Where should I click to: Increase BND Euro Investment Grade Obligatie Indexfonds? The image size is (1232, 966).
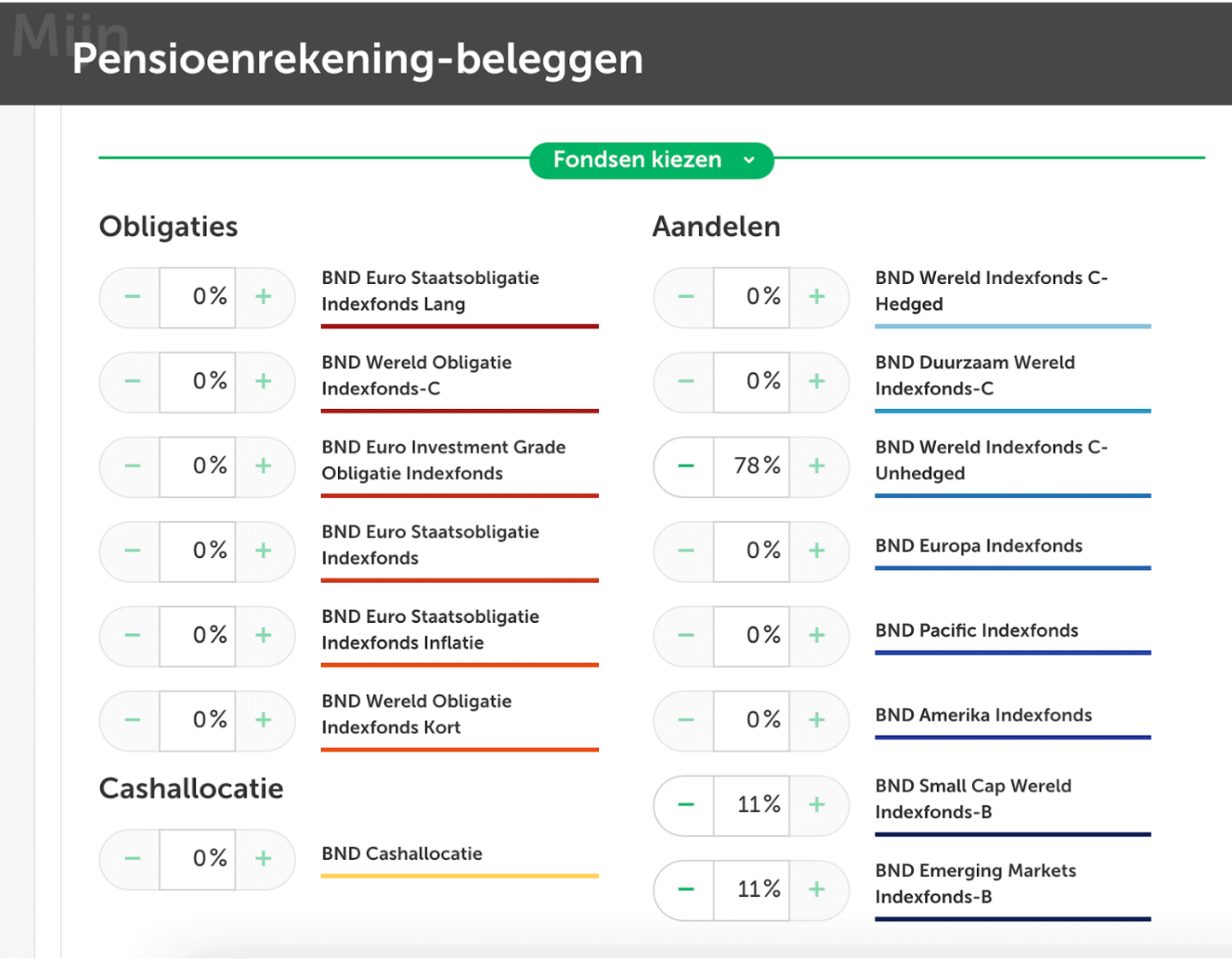tap(264, 465)
